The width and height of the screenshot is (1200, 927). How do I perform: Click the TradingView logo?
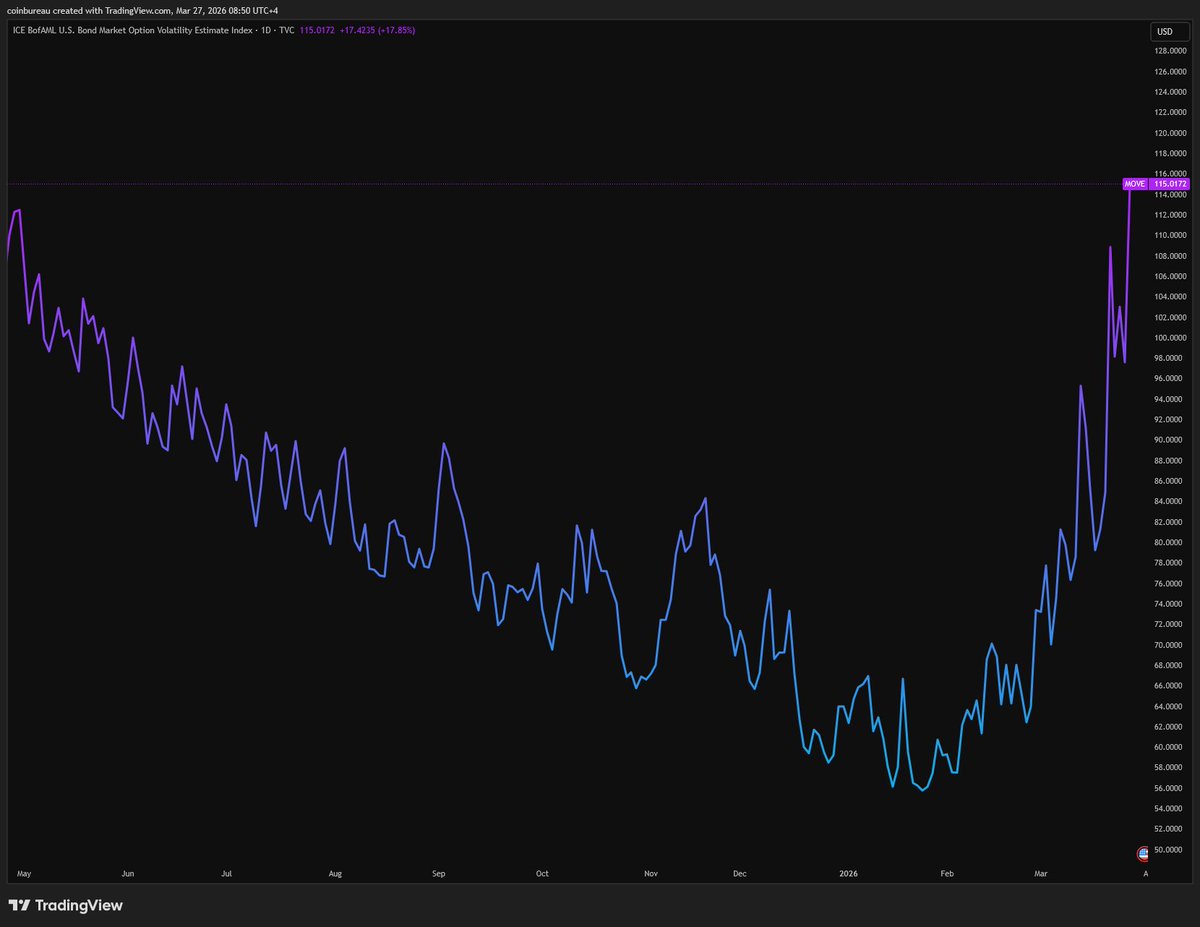click(x=66, y=905)
